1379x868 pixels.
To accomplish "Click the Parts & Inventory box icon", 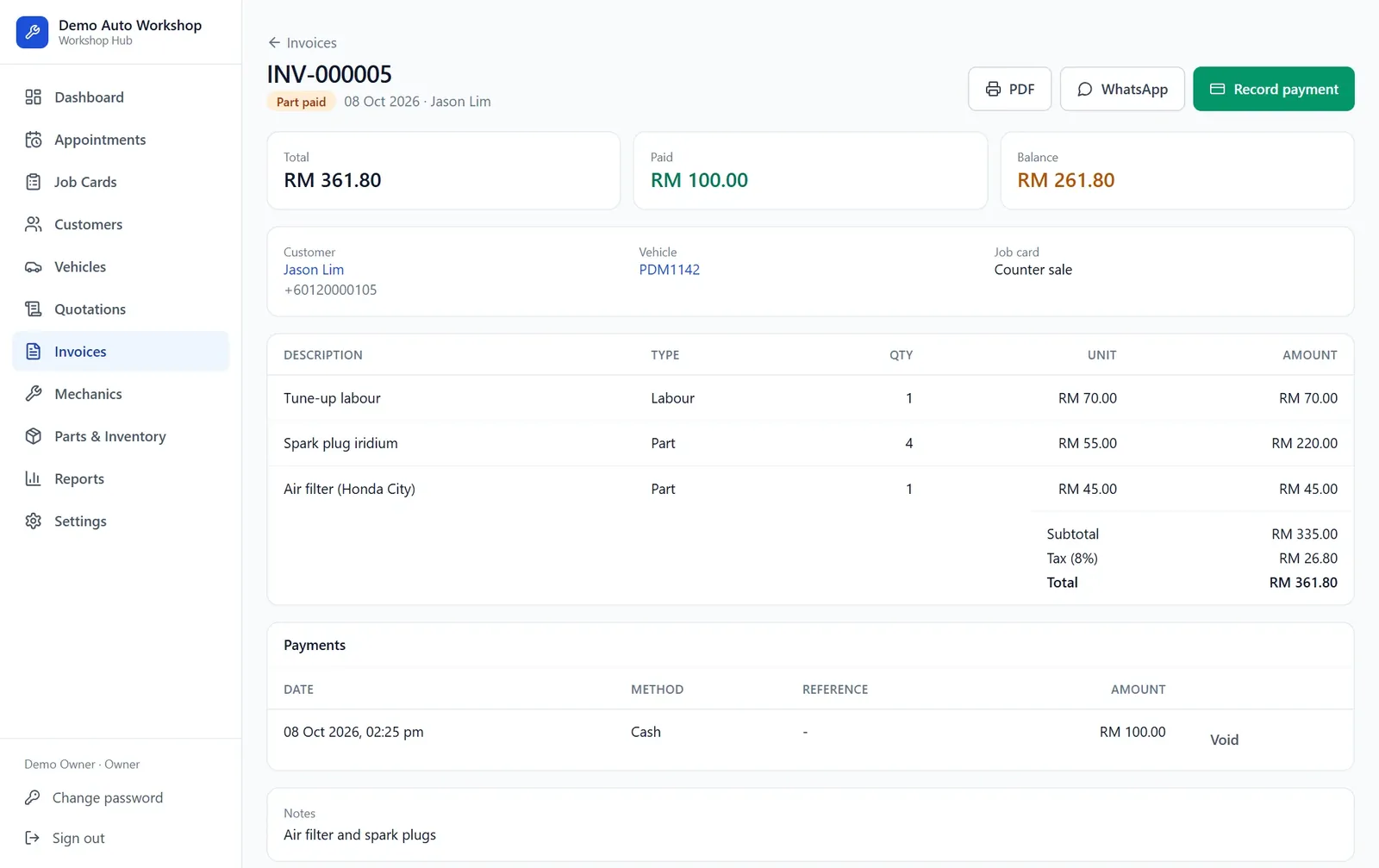I will click(x=34, y=436).
